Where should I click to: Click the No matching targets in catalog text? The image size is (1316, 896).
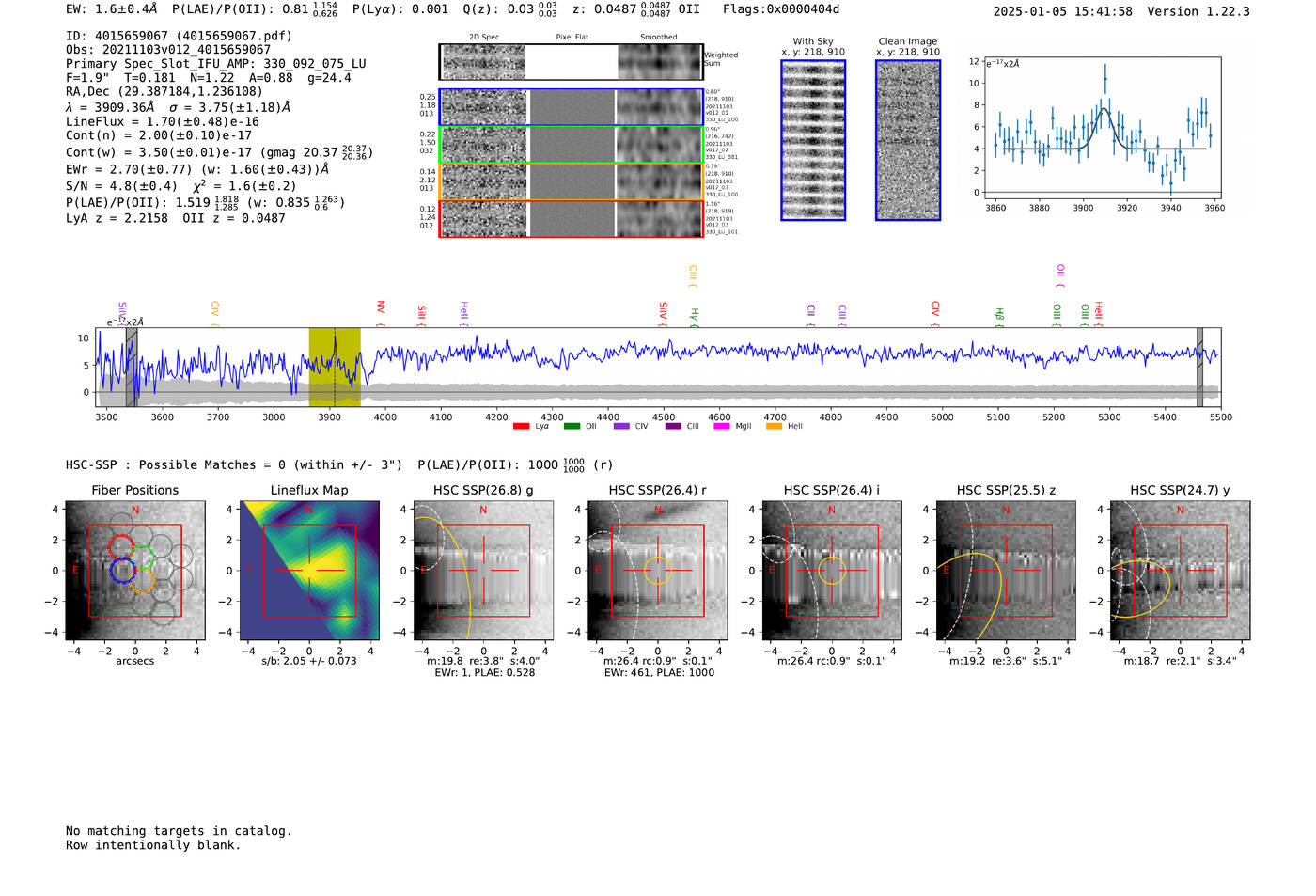point(179,831)
